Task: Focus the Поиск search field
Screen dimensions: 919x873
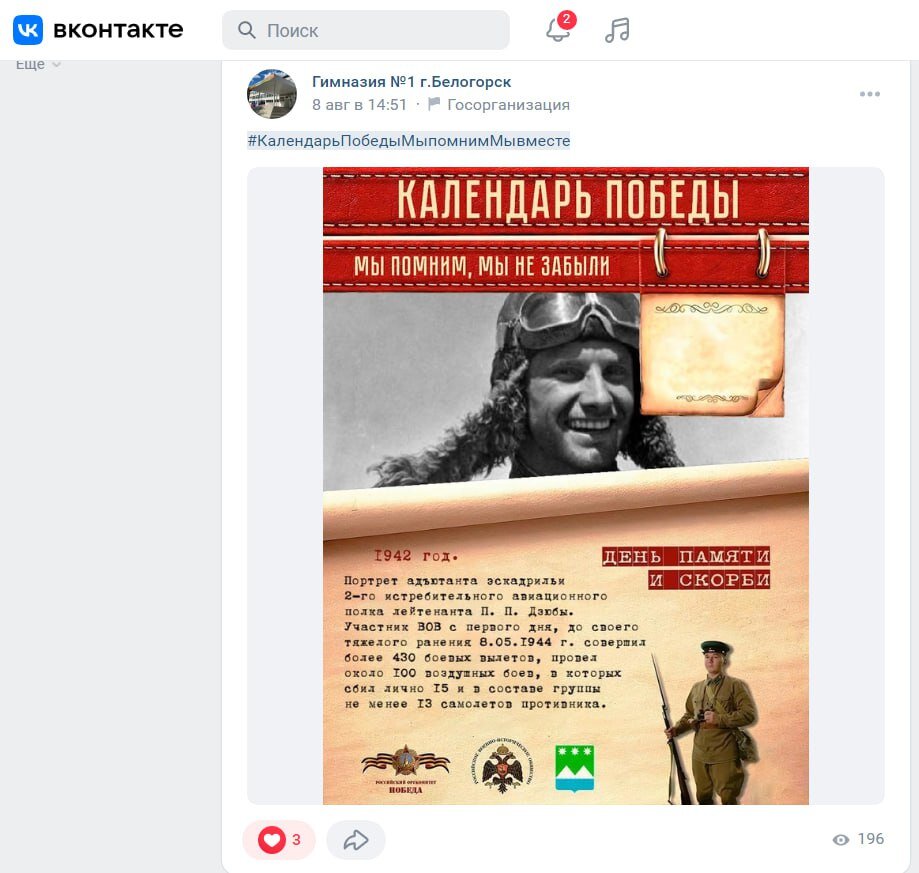Action: point(366,30)
